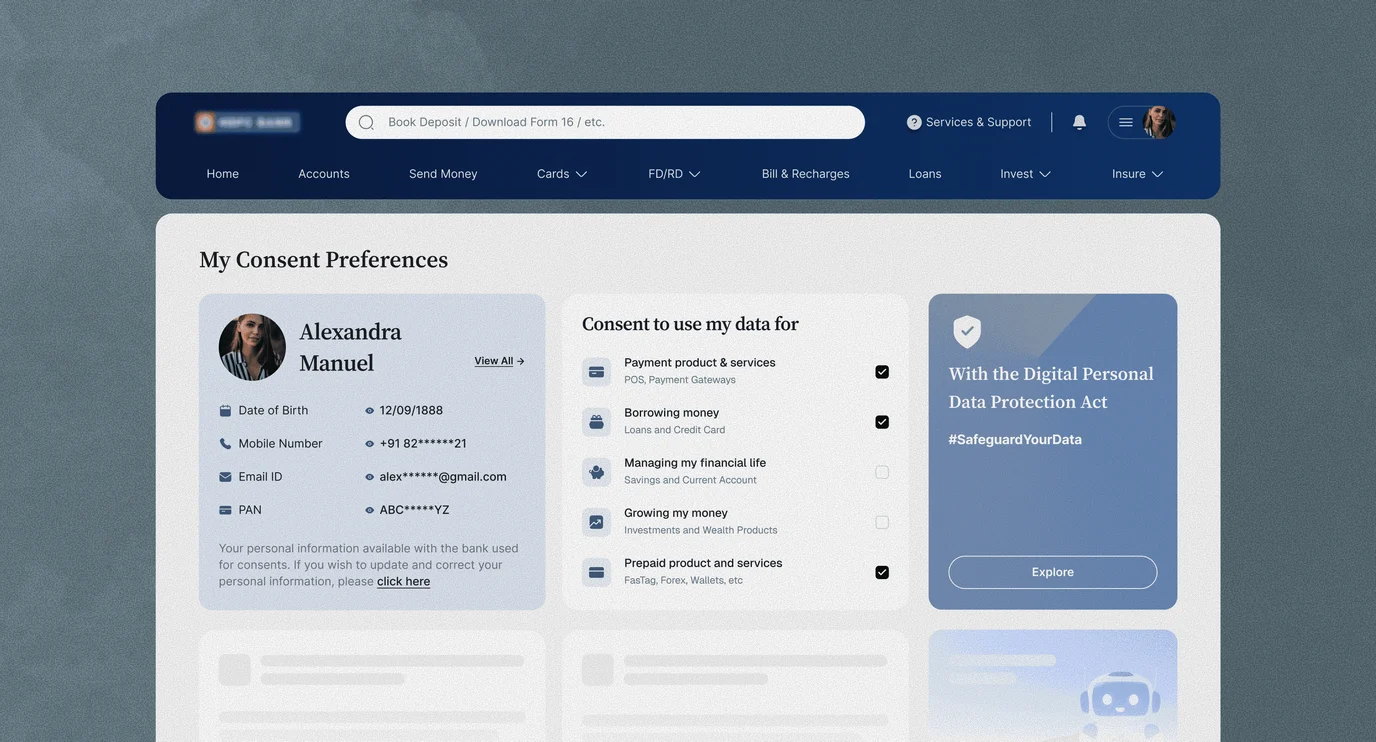The width and height of the screenshot is (1376, 742).
Task: Click the search magnifier icon
Action: [x=366, y=122]
